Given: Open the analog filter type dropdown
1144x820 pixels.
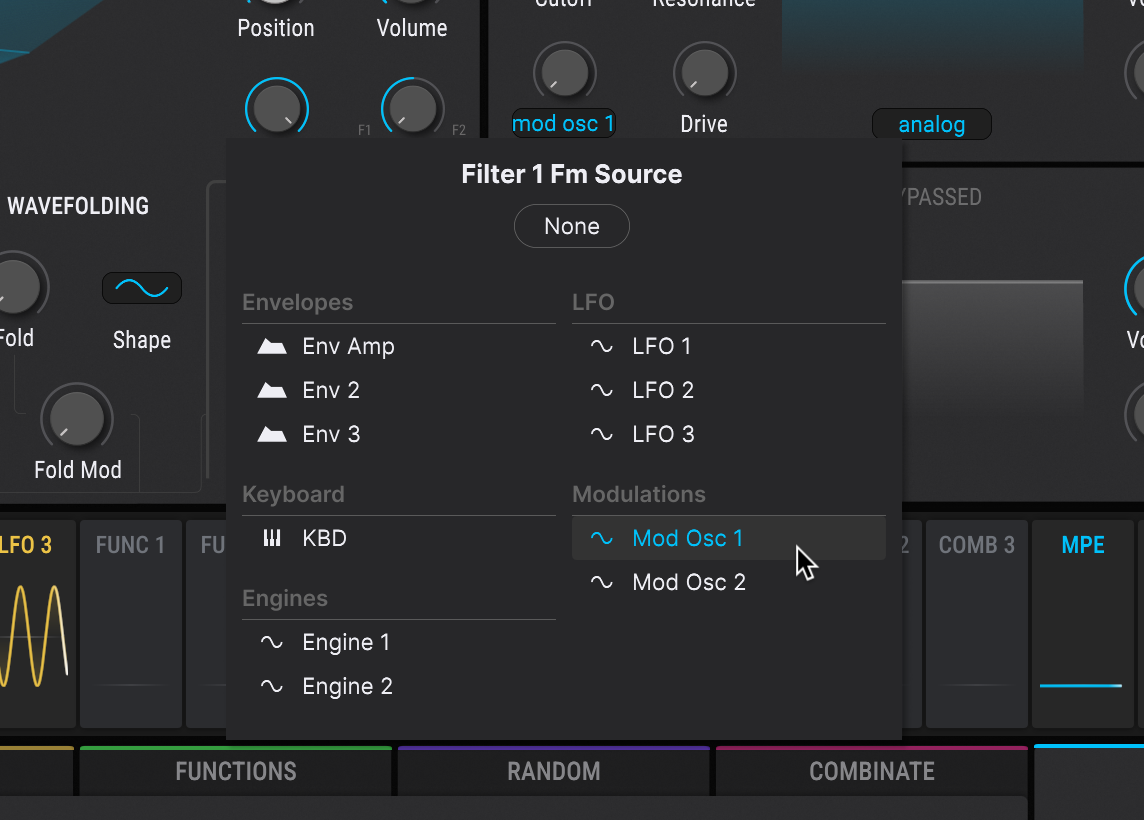Looking at the screenshot, I should tap(931, 125).
